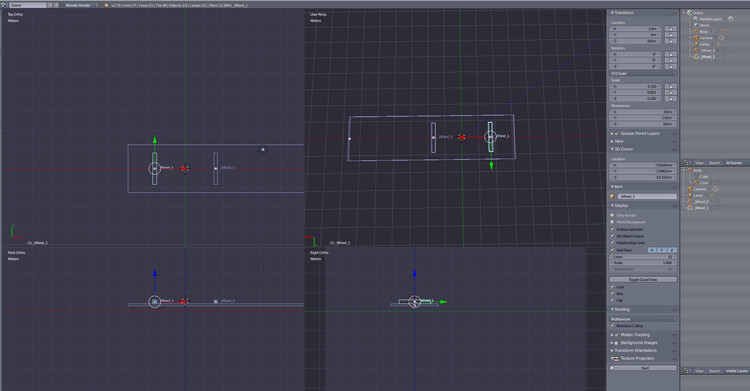The height and width of the screenshot is (391, 750).
Task: Click Wheel_1 icon in outliner listing World
Action: pyautogui.click(x=696, y=56)
